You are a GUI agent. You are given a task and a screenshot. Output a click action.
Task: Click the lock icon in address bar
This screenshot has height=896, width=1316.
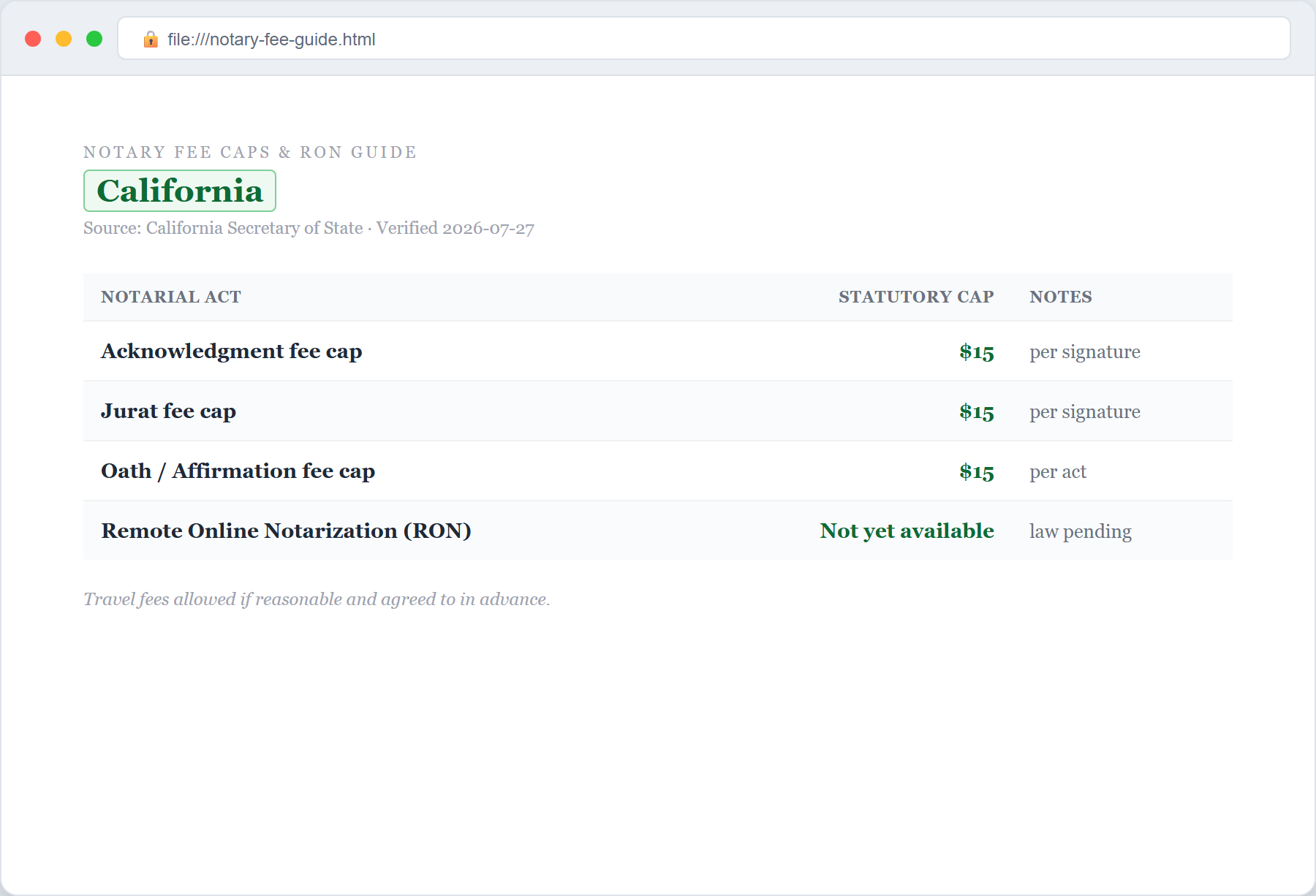click(151, 39)
